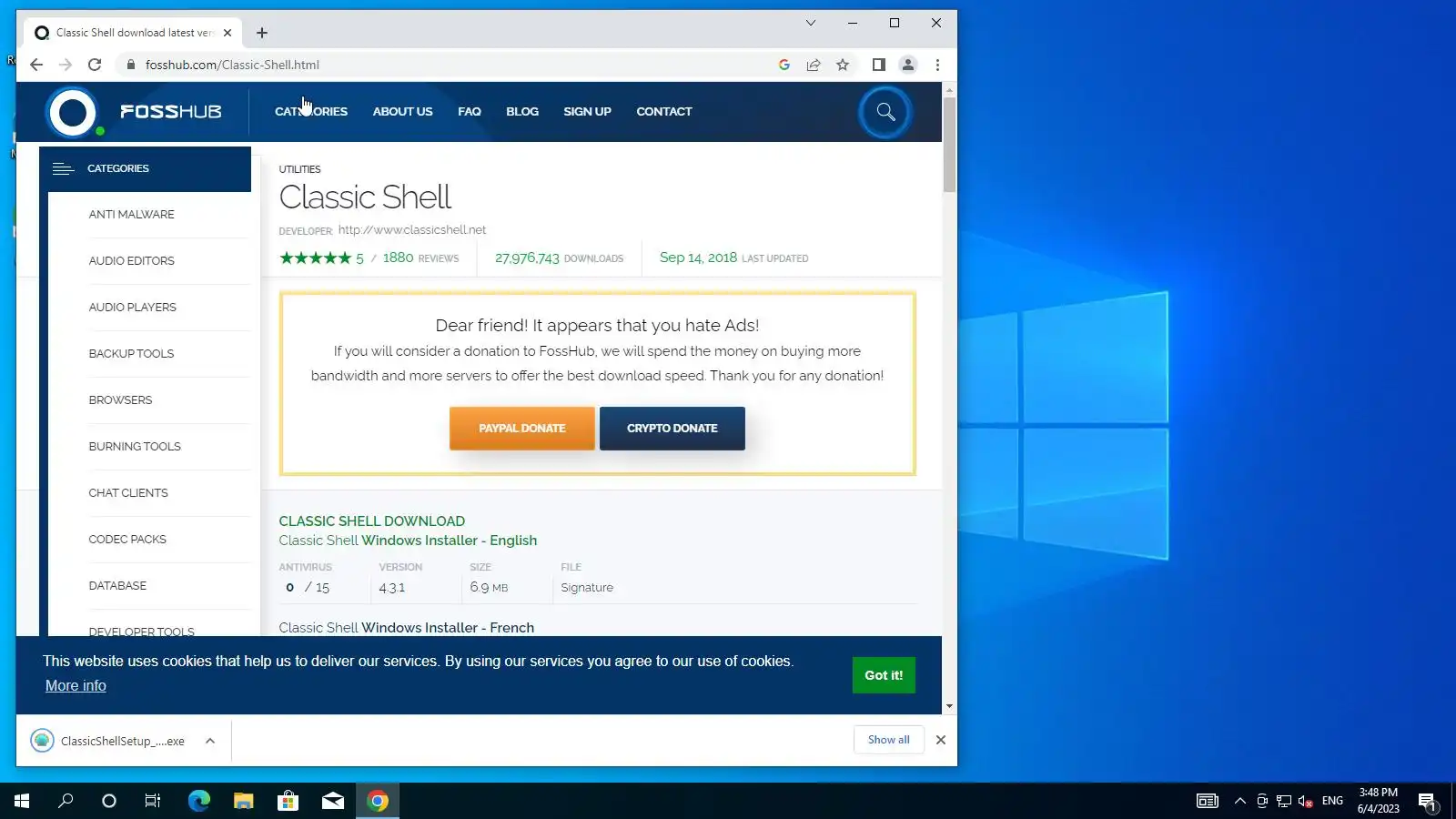Click the Google icon in address bar
Screen dimensions: 1456x819
pyautogui.click(x=784, y=65)
